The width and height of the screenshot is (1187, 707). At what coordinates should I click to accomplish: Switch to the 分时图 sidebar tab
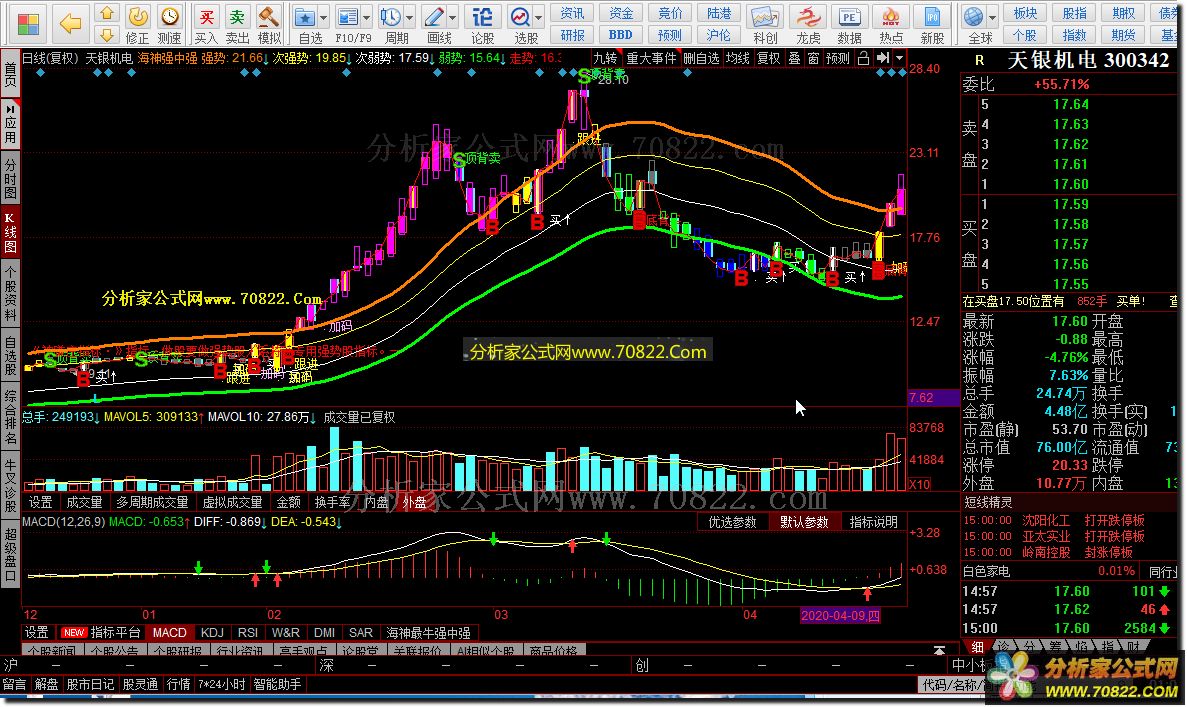point(10,179)
